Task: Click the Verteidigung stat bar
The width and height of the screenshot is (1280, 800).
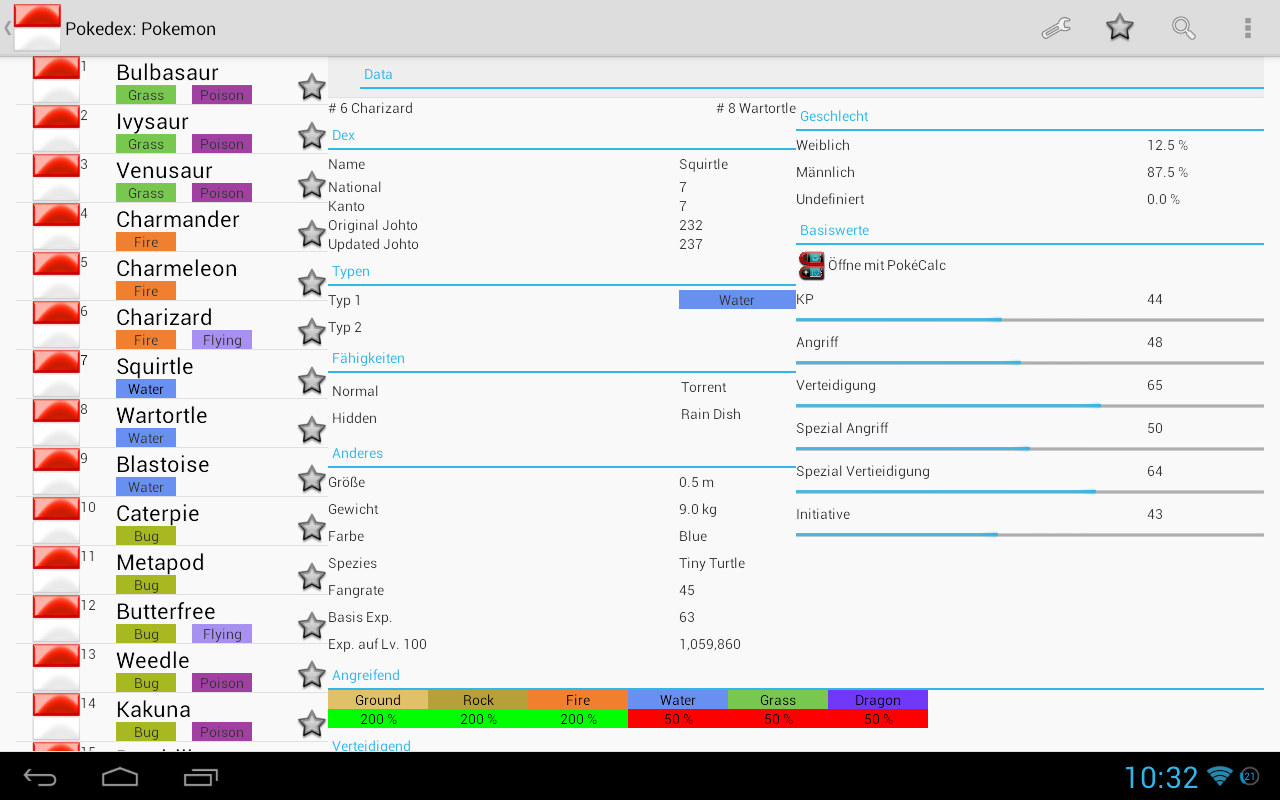Action: 1030,406
